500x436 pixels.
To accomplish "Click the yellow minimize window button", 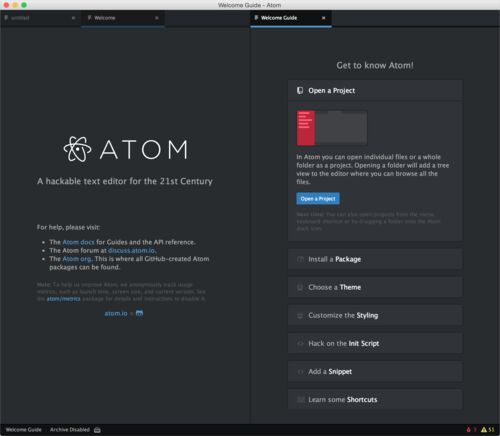I will point(15,5).
